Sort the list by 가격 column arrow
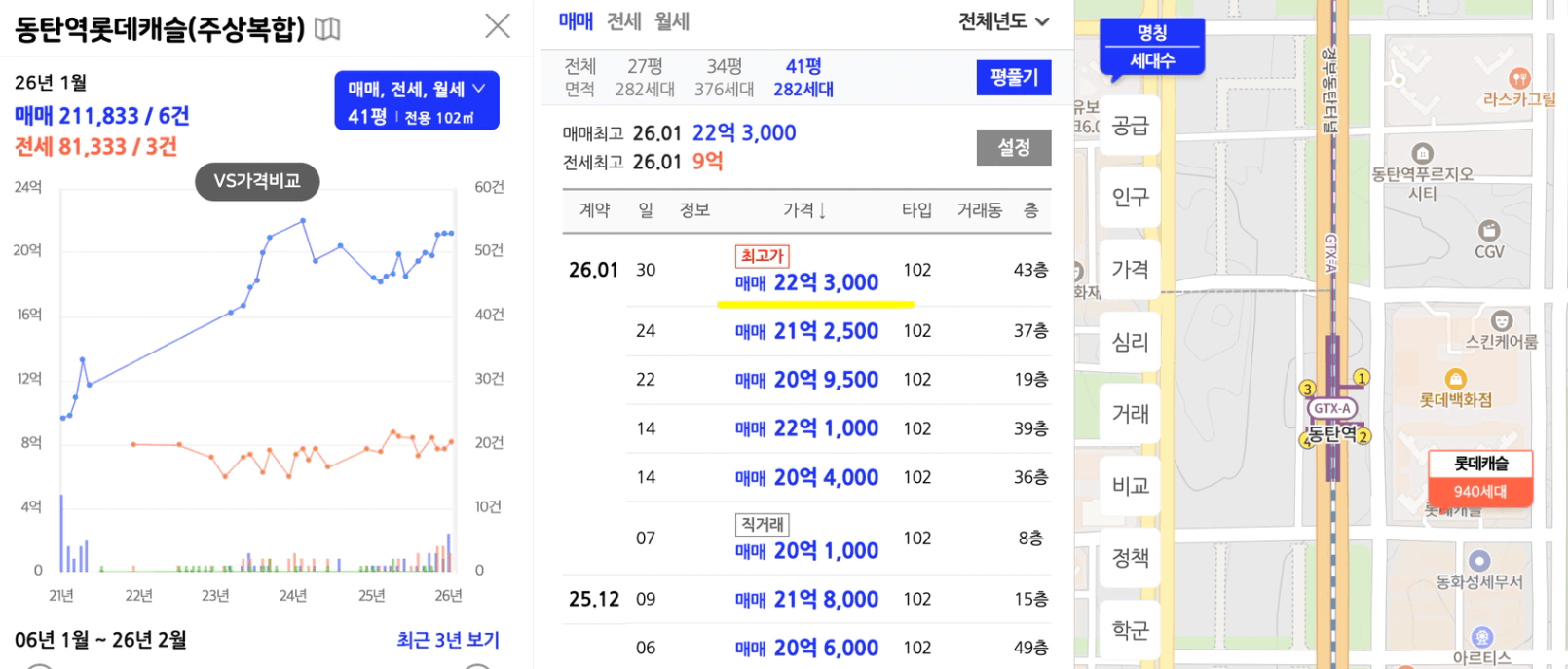The image size is (1568, 669). [x=822, y=210]
